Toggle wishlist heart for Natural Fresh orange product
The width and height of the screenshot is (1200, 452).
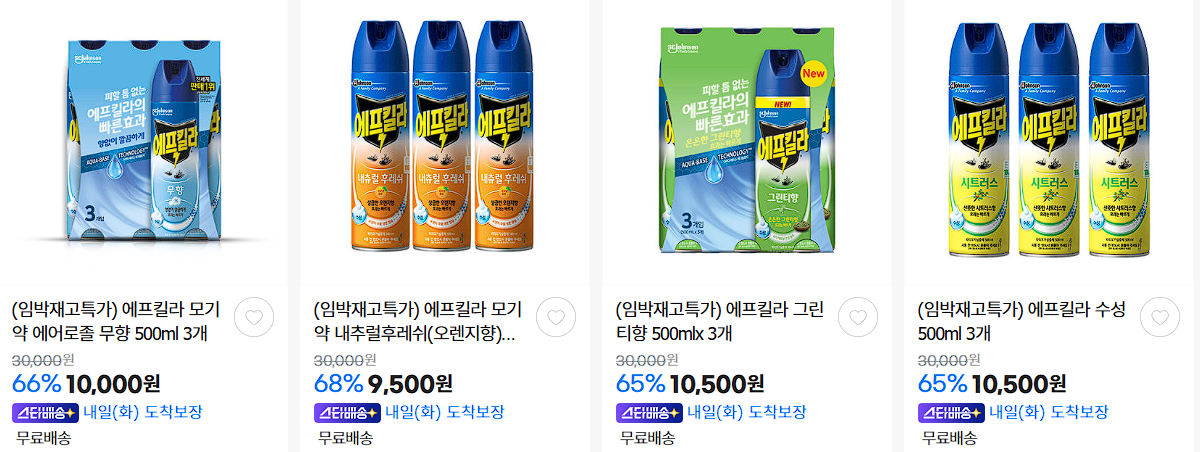pos(556,318)
